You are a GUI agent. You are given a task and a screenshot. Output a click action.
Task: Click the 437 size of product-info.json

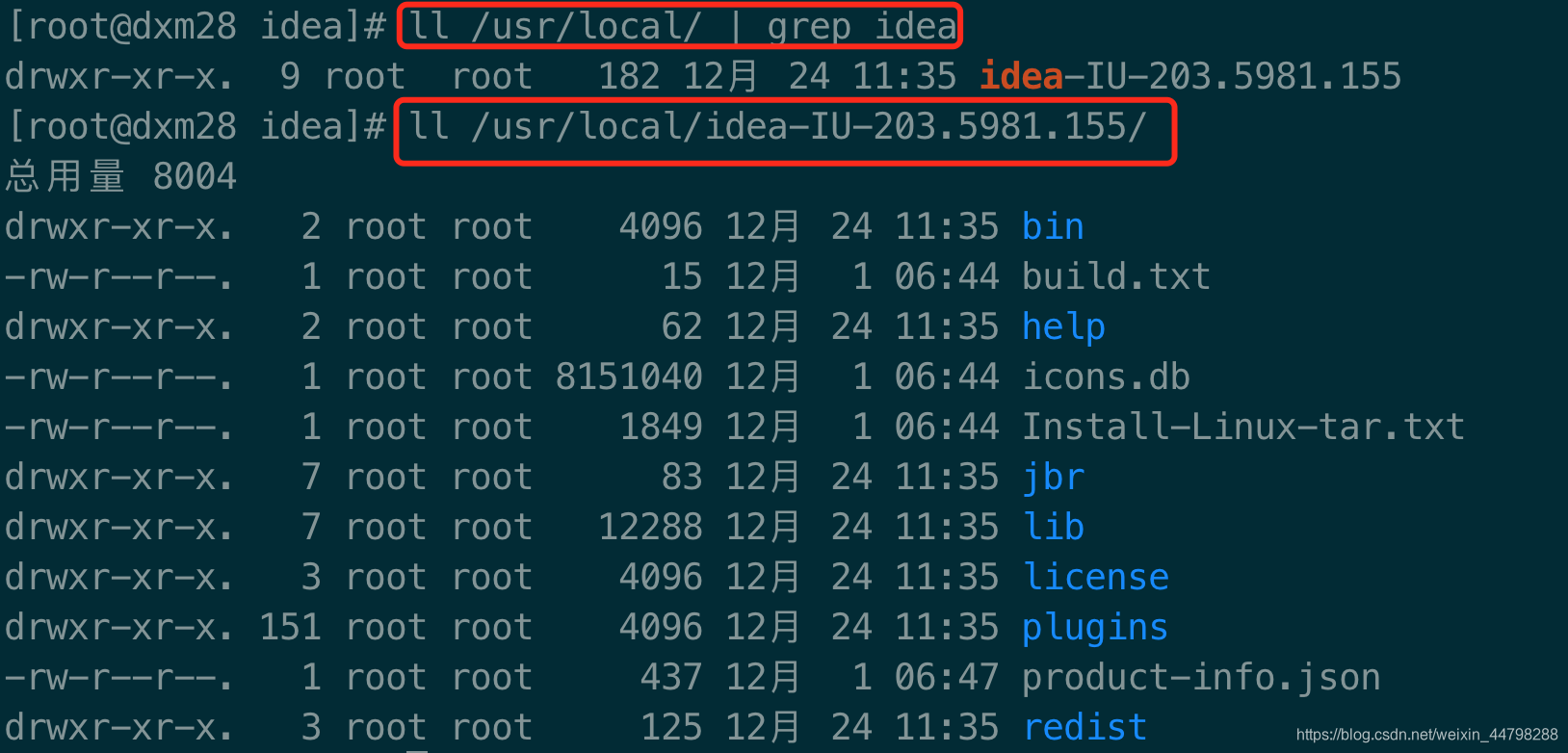(671, 678)
